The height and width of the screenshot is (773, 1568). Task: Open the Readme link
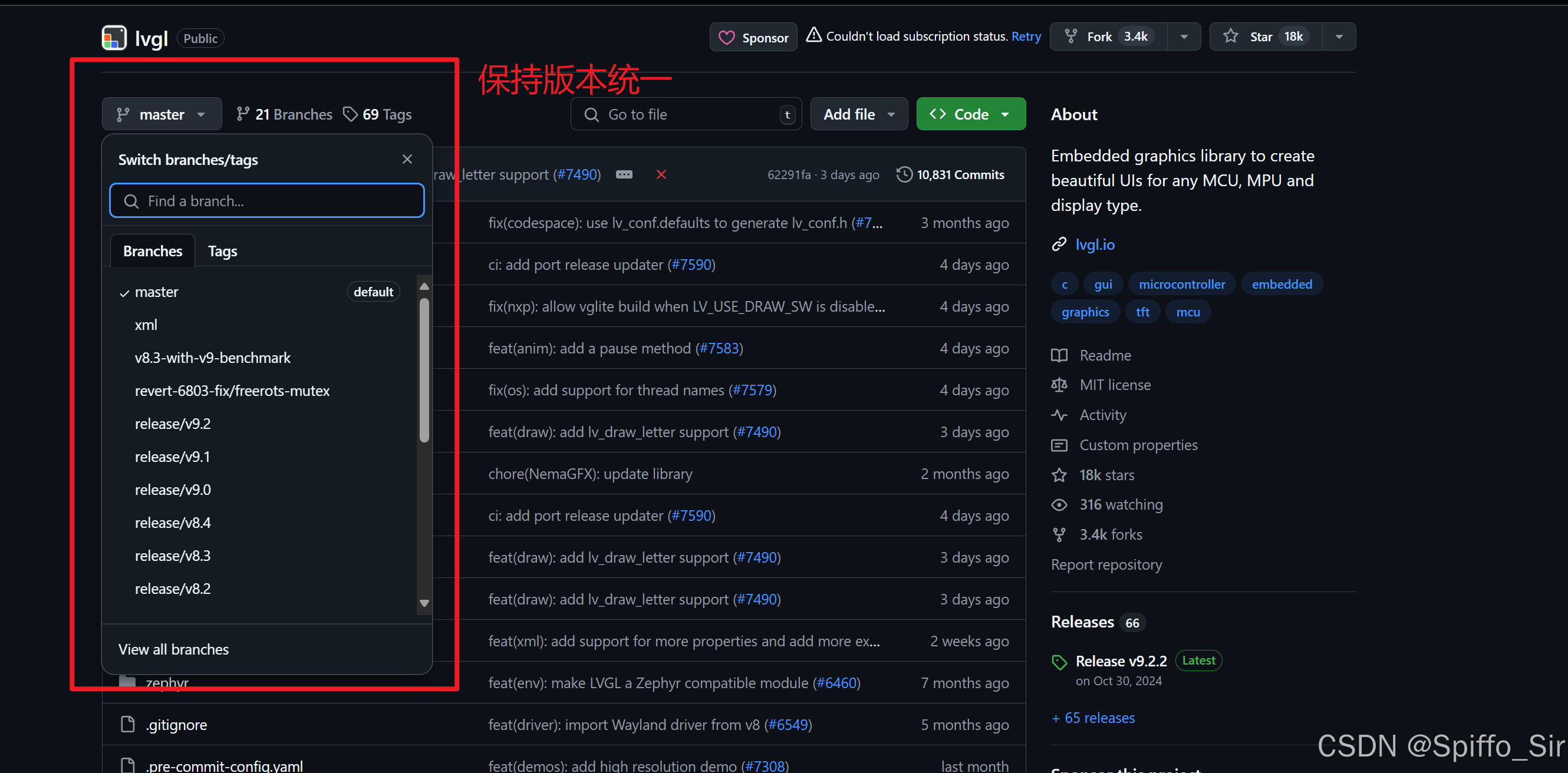tap(1092, 356)
